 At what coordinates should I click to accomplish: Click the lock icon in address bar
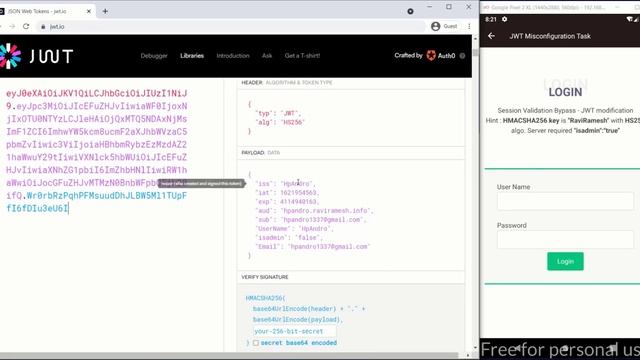point(43,27)
